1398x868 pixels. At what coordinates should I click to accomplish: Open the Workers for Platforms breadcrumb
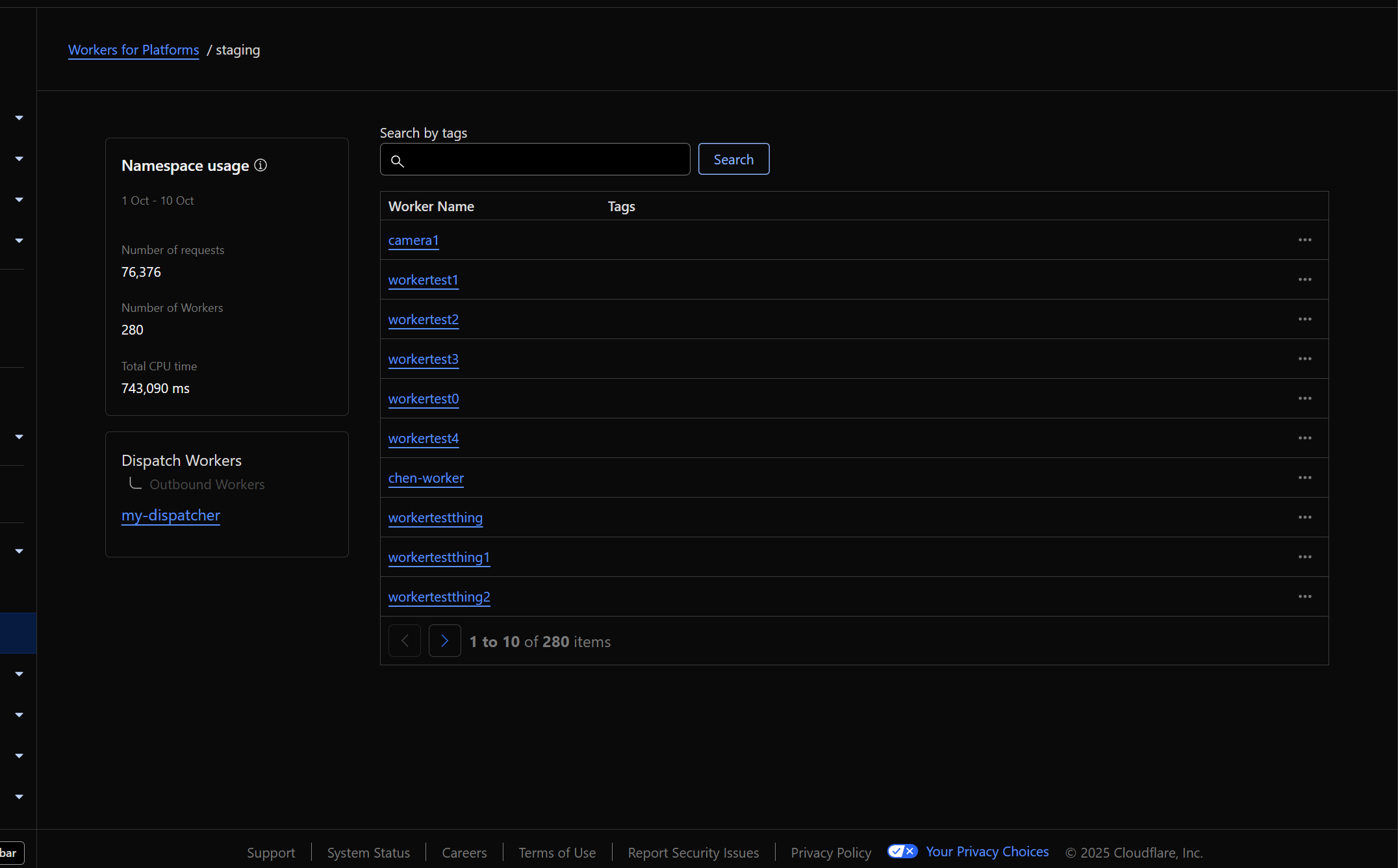[133, 50]
